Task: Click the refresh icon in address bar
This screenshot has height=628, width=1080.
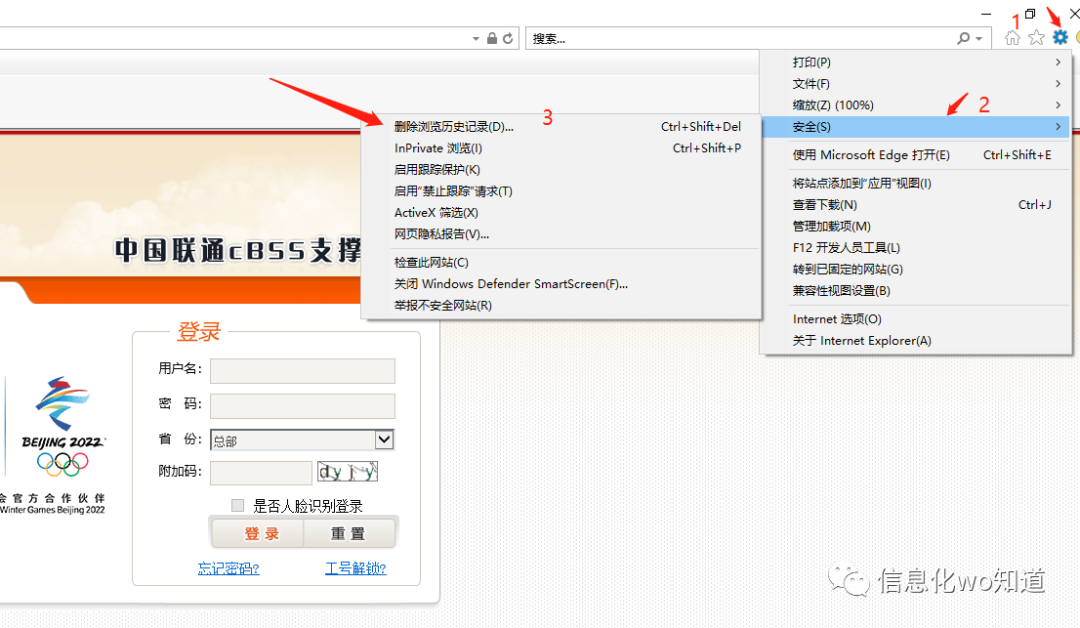Action: pos(508,39)
